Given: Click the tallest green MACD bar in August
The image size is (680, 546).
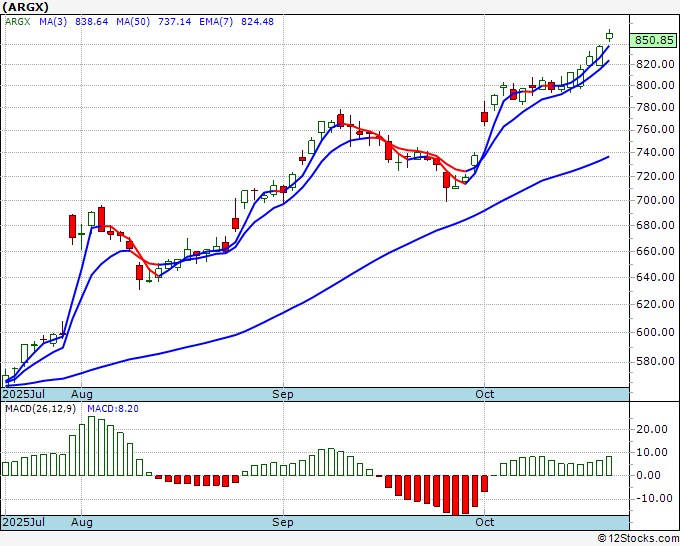Looking at the screenshot, I should (92, 446).
